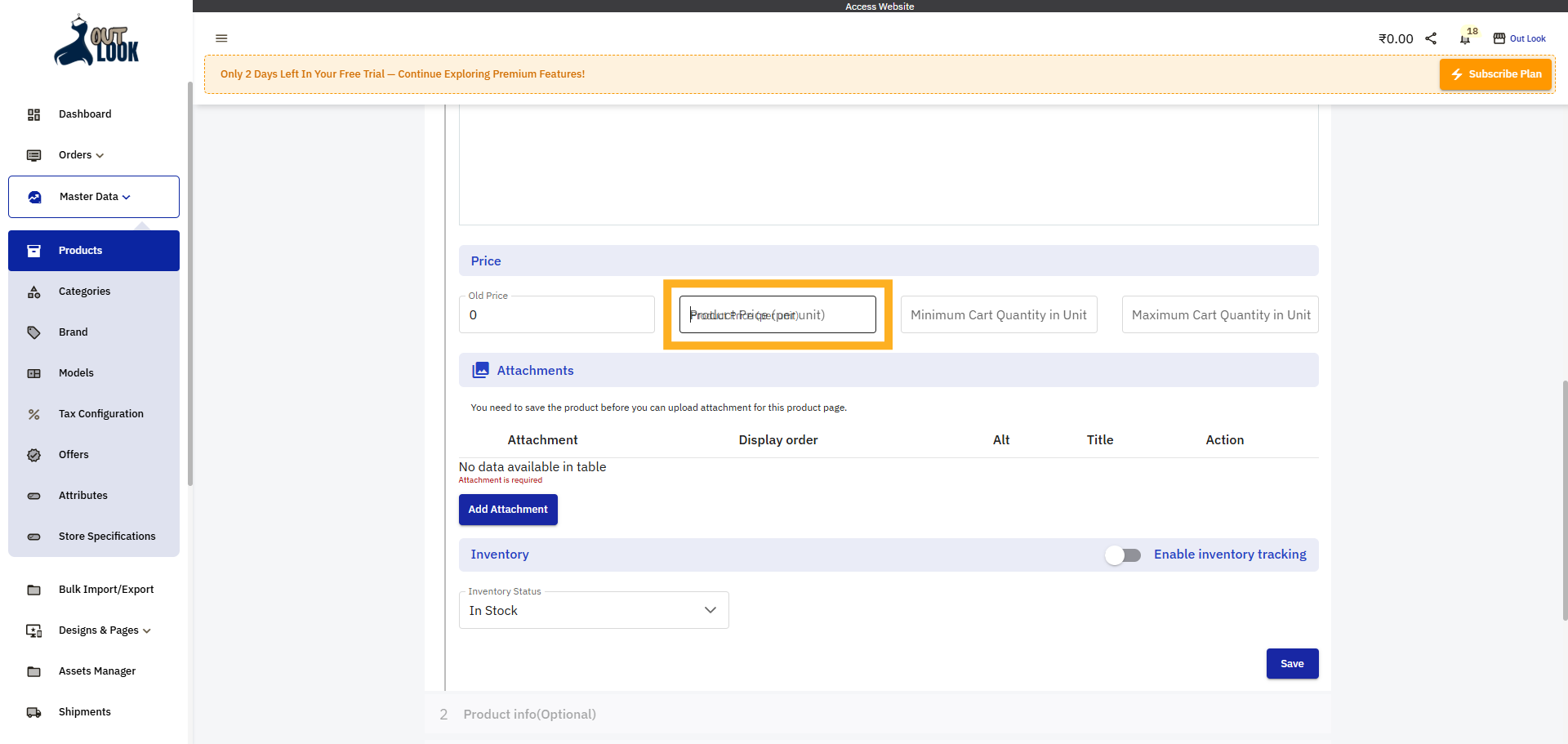Enable inventory tracking toggle
Viewport: 1568px width, 744px height.
point(1123,555)
